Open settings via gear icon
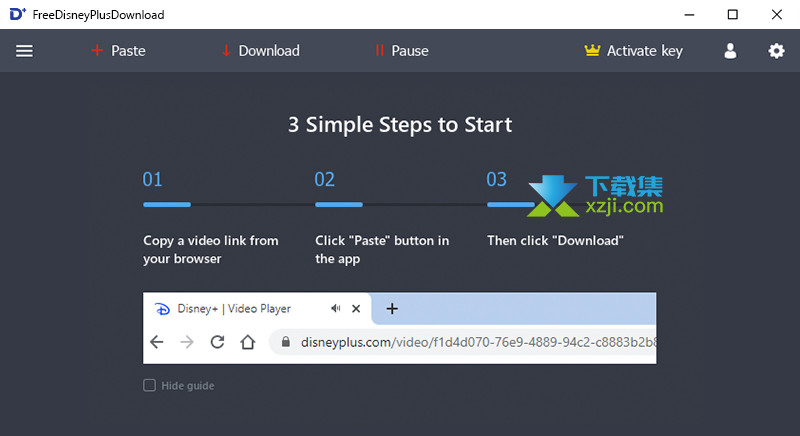800x436 pixels. 776,51
